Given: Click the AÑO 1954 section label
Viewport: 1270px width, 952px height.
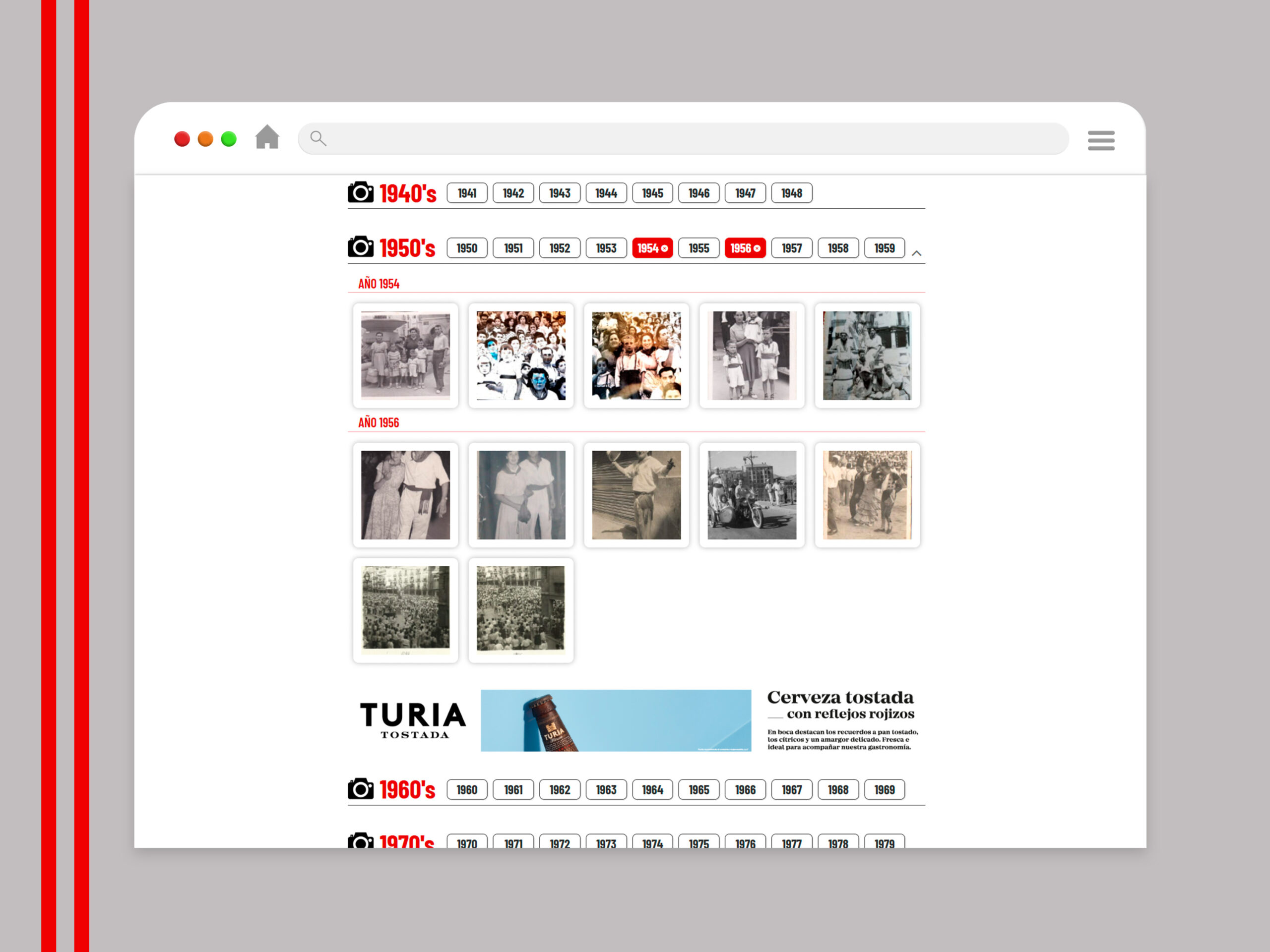Looking at the screenshot, I should click(379, 284).
